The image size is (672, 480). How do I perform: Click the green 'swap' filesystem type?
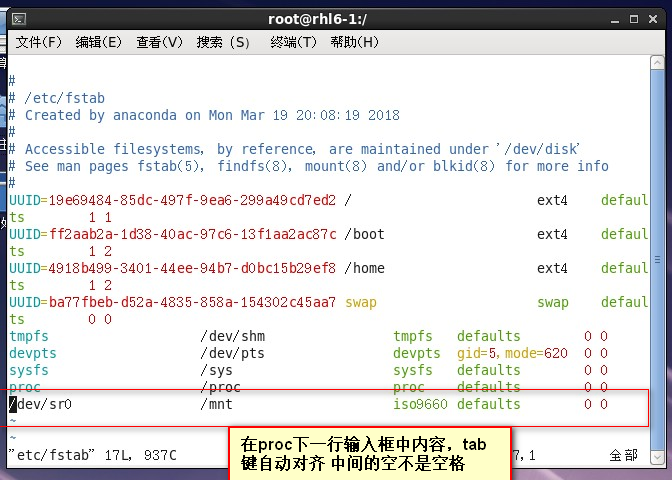pyautogui.click(x=553, y=303)
